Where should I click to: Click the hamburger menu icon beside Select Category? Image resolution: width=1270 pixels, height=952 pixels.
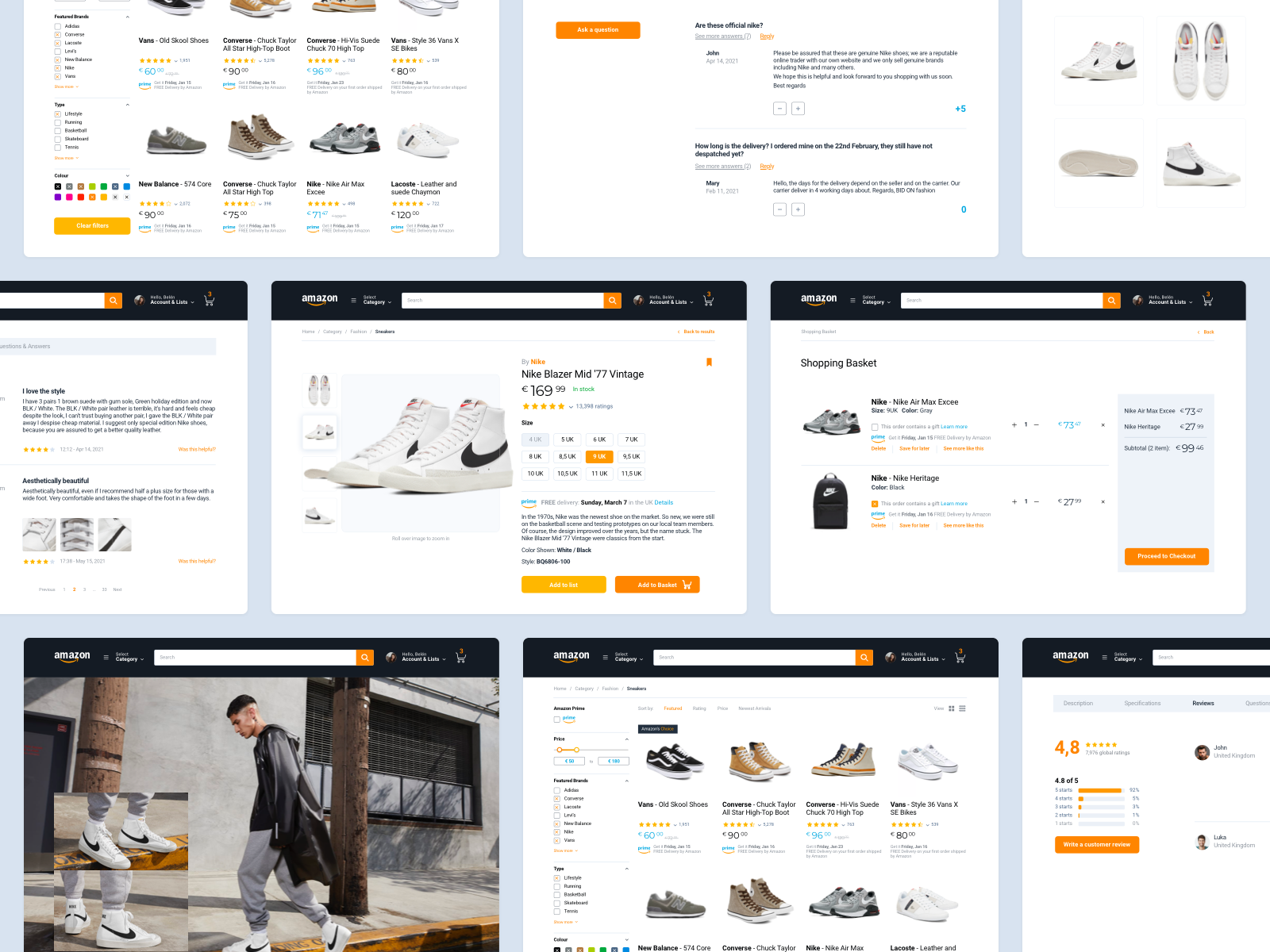pos(353,300)
